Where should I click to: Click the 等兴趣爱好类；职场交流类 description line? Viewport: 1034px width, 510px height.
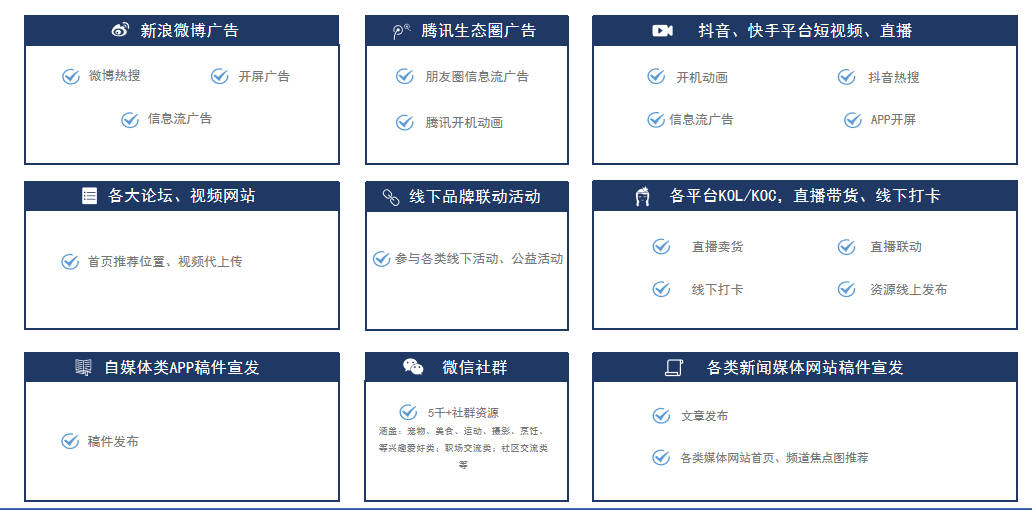coord(463,448)
